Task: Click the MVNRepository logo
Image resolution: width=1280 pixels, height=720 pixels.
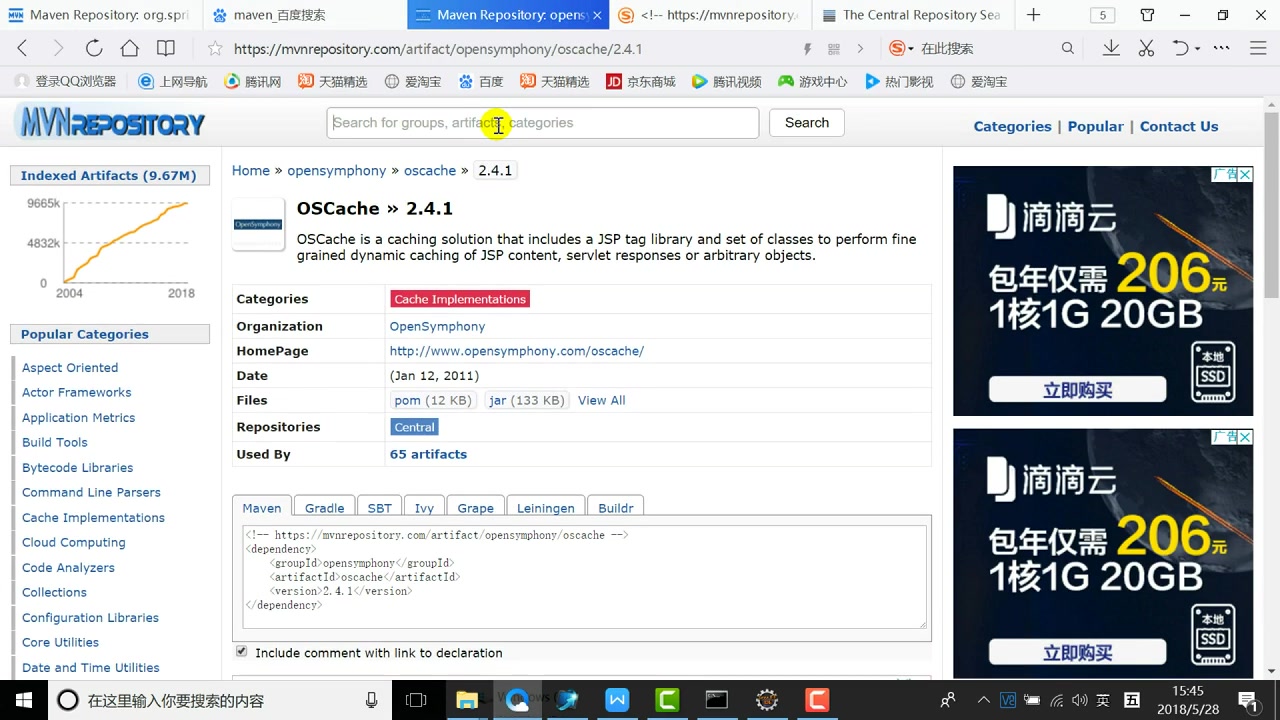Action: tap(112, 123)
